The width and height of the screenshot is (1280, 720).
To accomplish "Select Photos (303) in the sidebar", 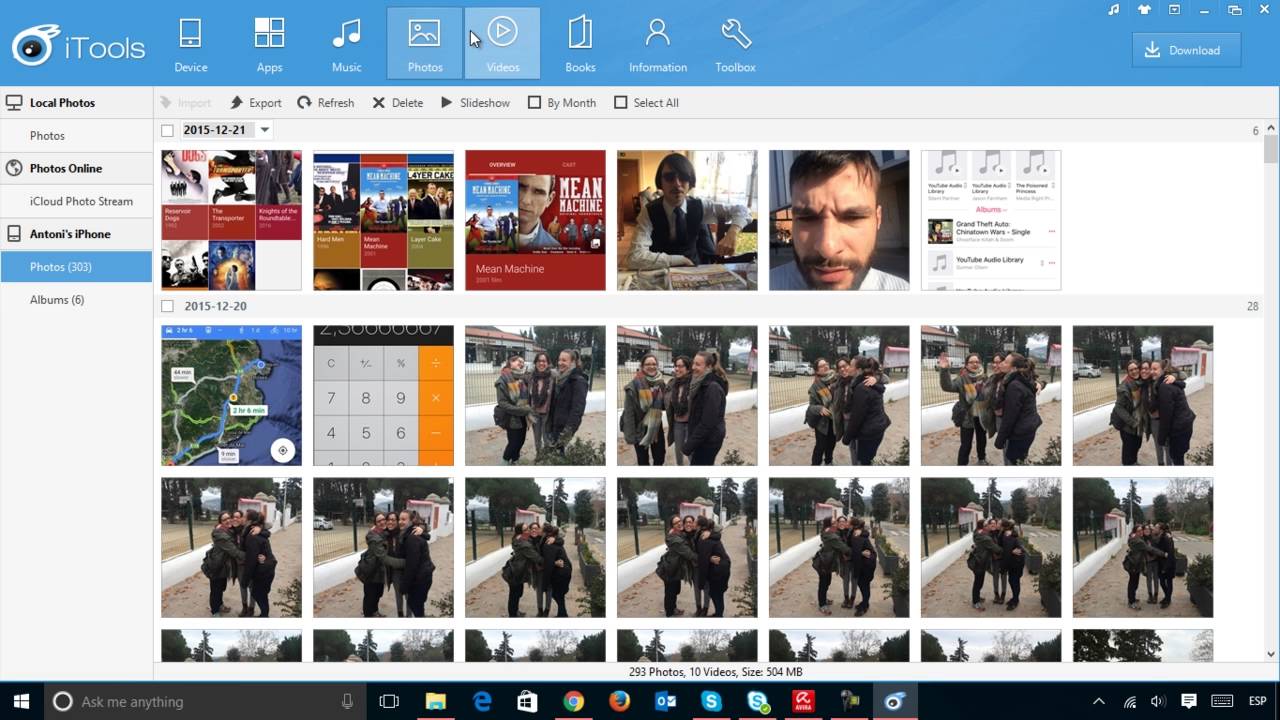I will 76,267.
